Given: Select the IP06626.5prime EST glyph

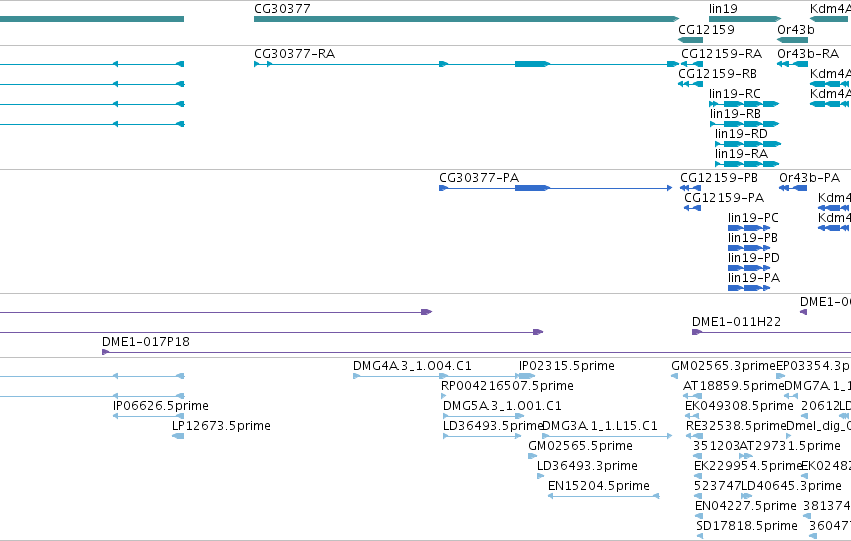Looking at the screenshot, I should pyautogui.click(x=148, y=416).
